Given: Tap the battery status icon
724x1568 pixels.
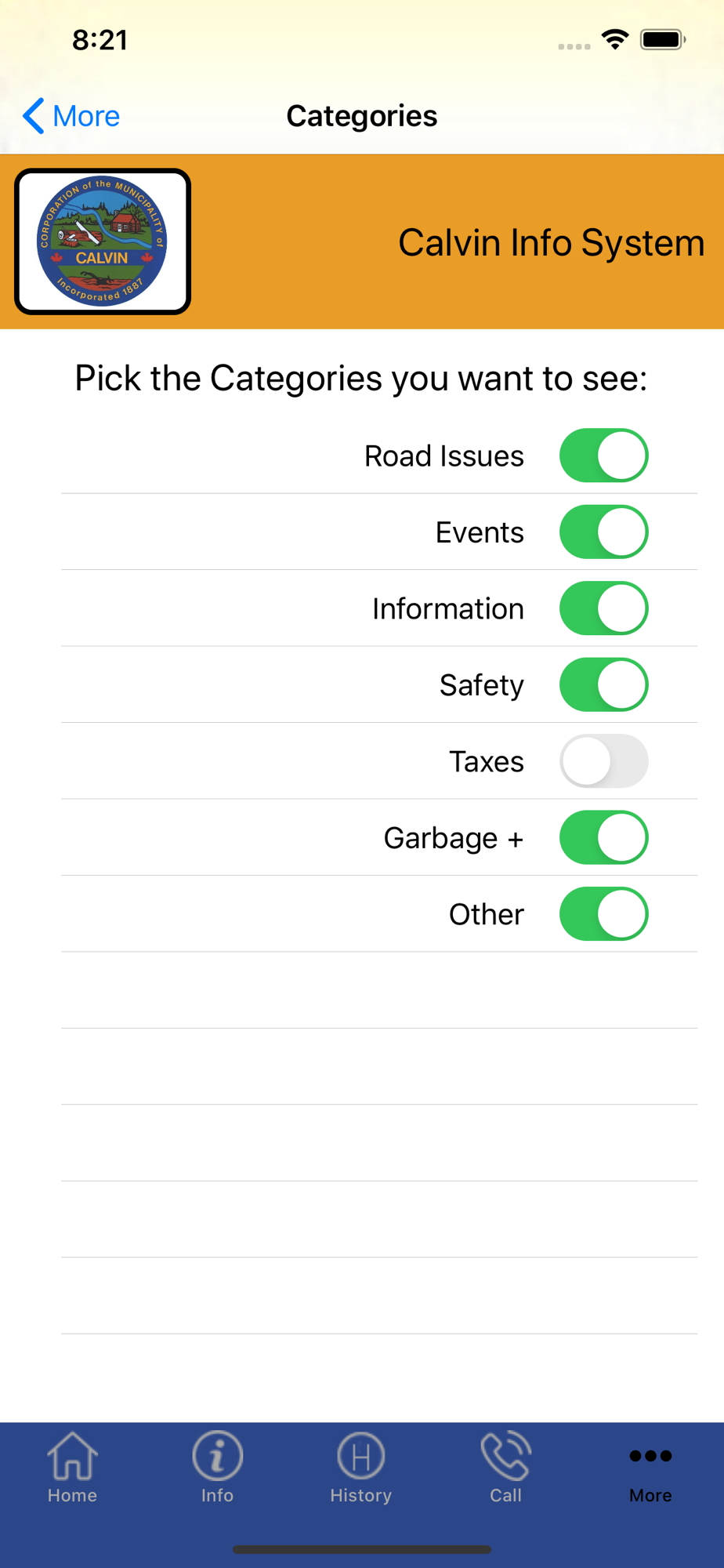Looking at the screenshot, I should point(663,39).
